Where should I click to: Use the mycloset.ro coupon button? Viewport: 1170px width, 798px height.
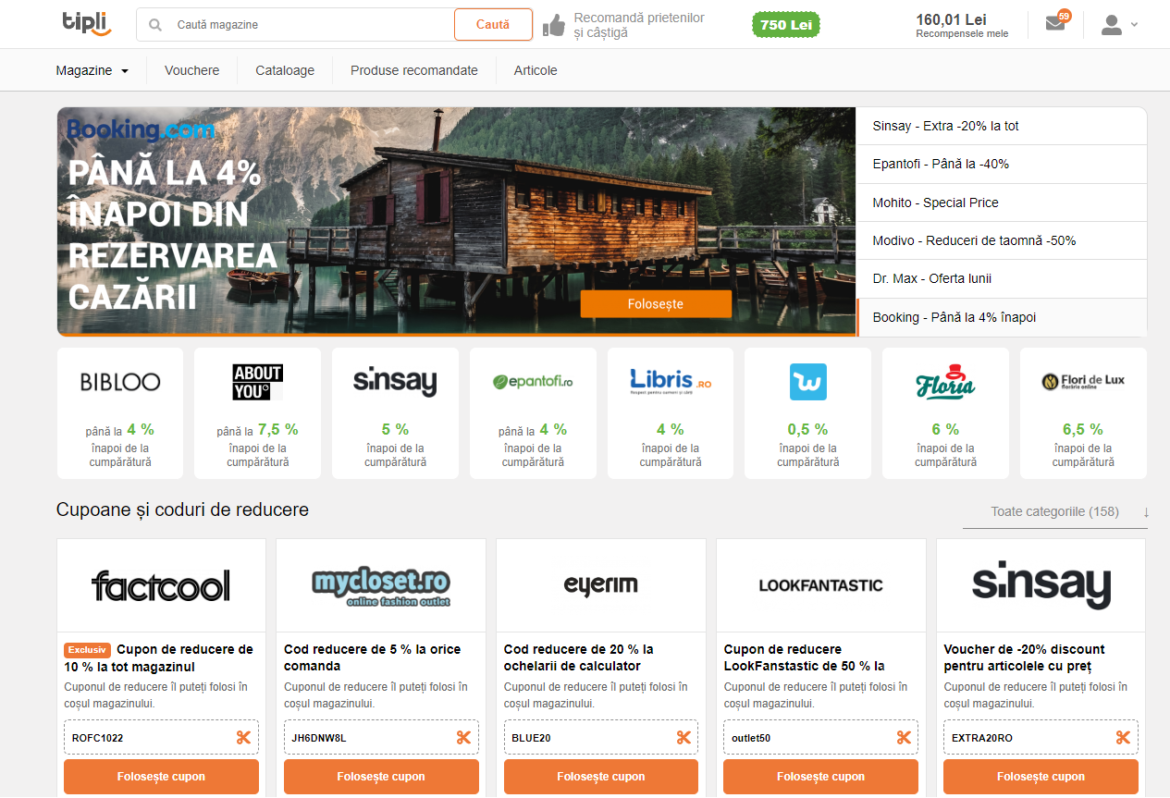381,776
